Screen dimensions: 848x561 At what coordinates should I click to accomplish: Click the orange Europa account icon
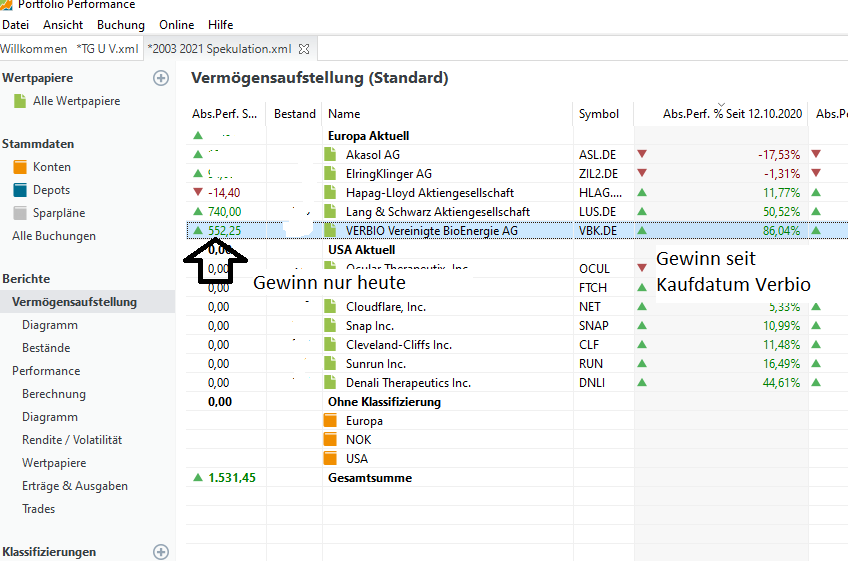pos(330,420)
